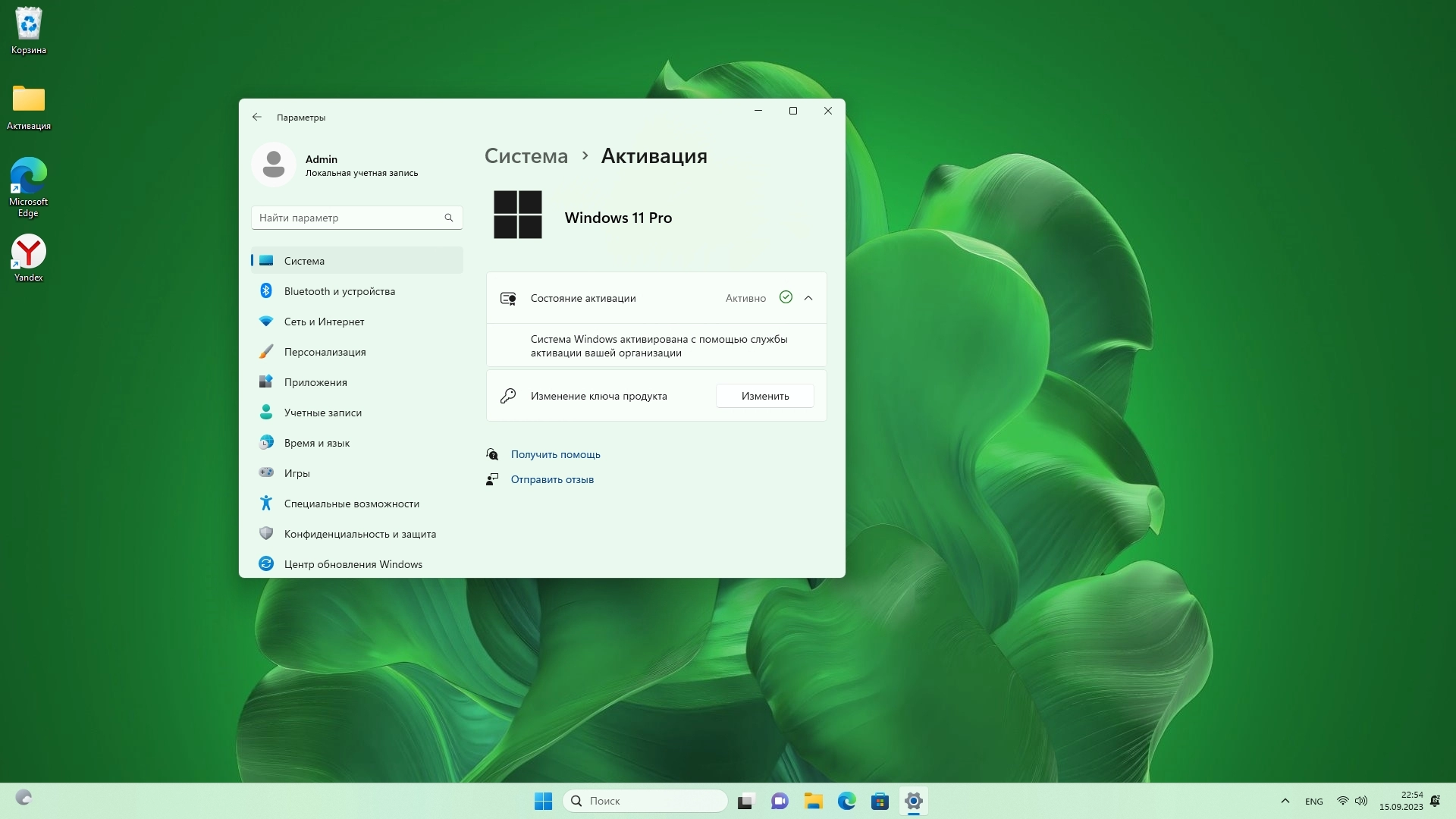Click the Найти параметр search field
The height and width of the screenshot is (819, 1456).
(349, 218)
